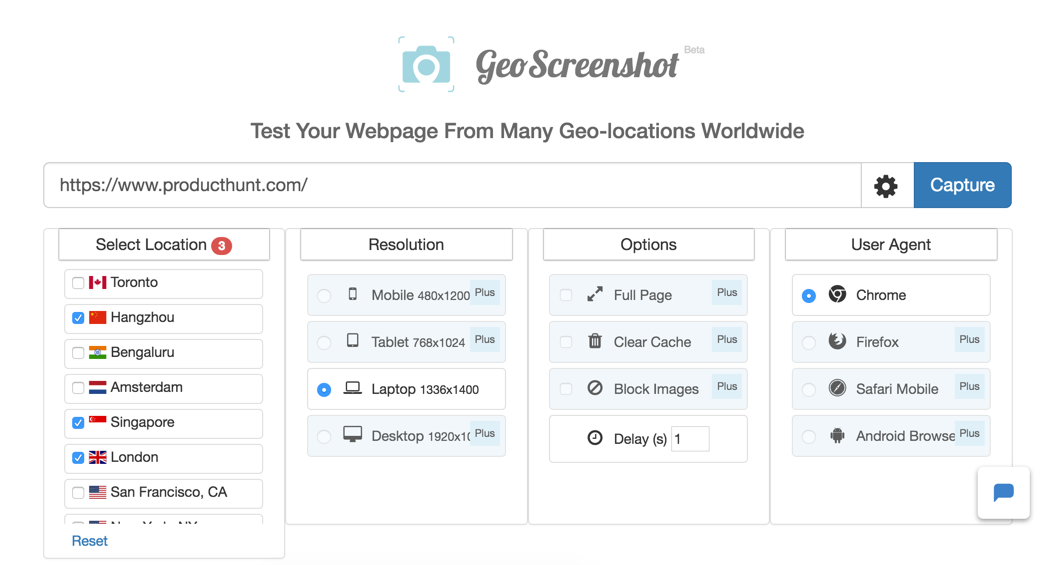Click the Chrome browser icon
Viewport: 1052px width, 565px height.
click(837, 294)
